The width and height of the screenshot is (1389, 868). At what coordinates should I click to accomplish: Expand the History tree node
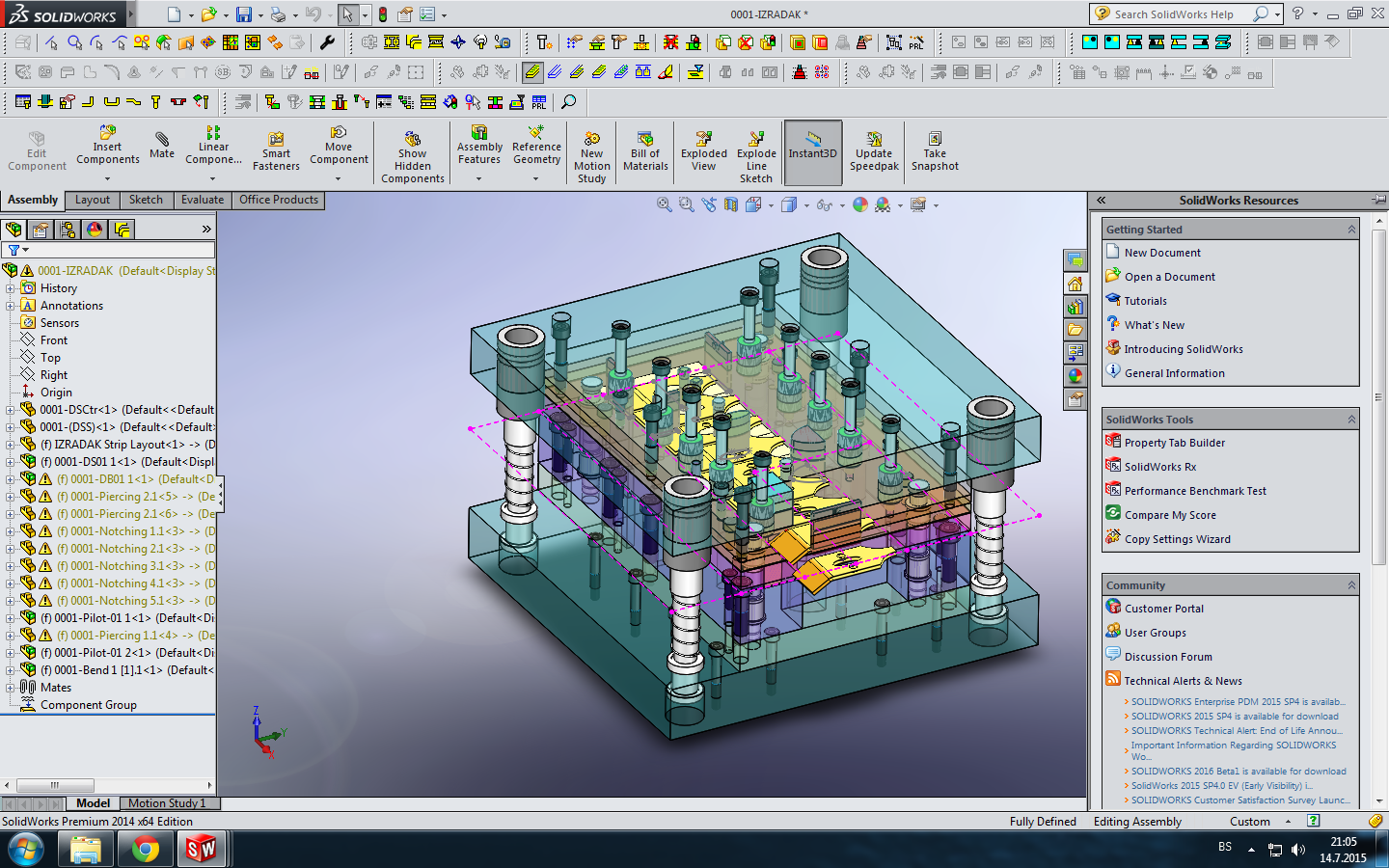tap(11, 288)
